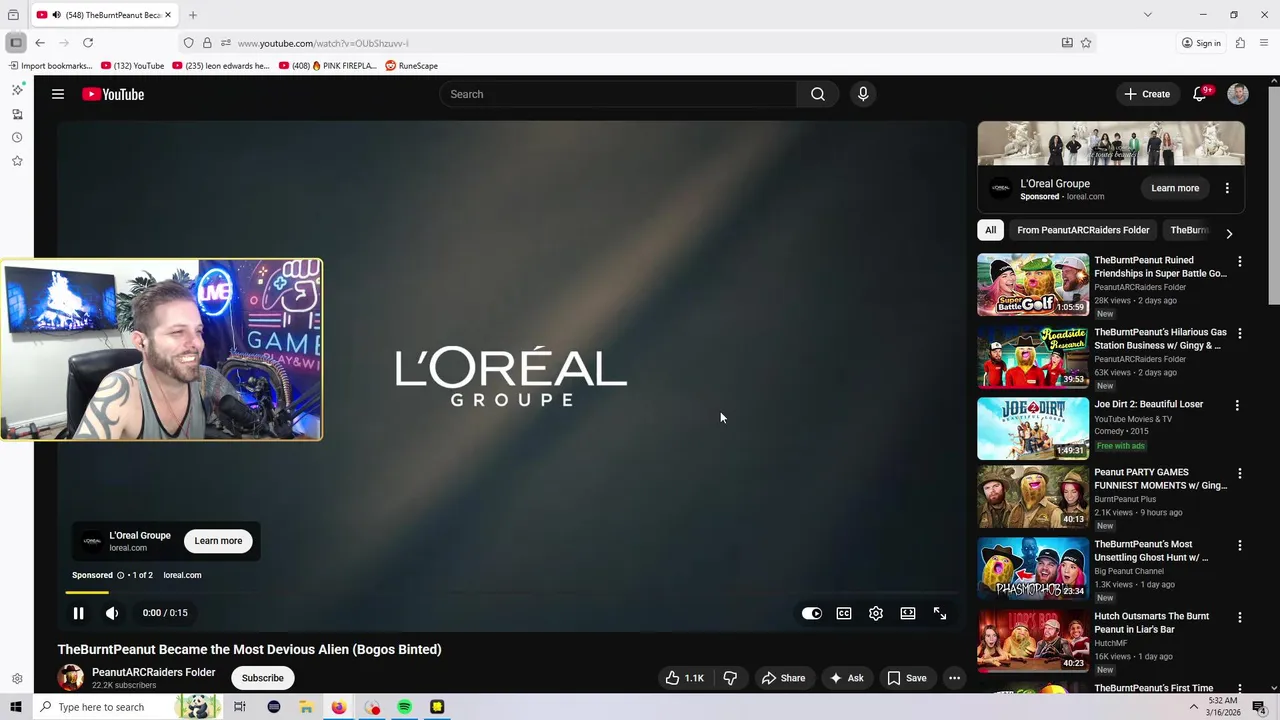Open options for sidebar L'Oreal ad

pyautogui.click(x=1227, y=188)
